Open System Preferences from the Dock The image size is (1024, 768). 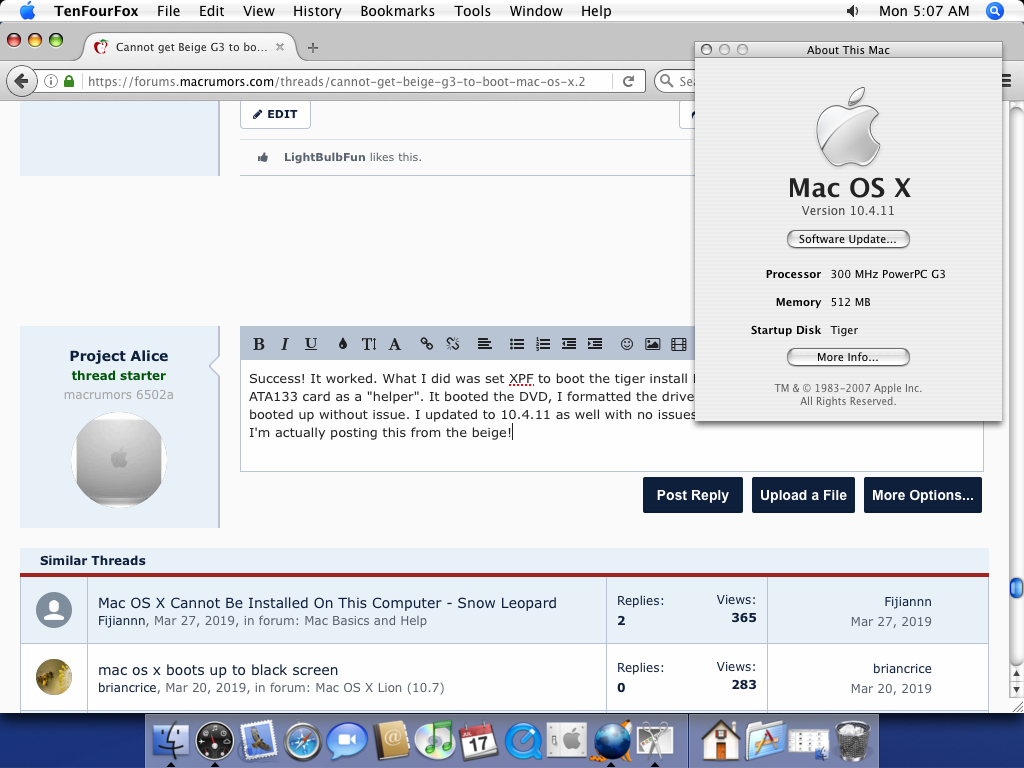(567, 741)
